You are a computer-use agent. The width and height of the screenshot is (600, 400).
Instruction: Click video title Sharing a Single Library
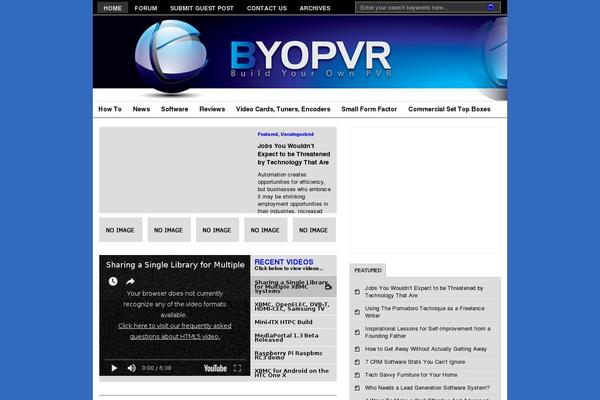point(175,265)
